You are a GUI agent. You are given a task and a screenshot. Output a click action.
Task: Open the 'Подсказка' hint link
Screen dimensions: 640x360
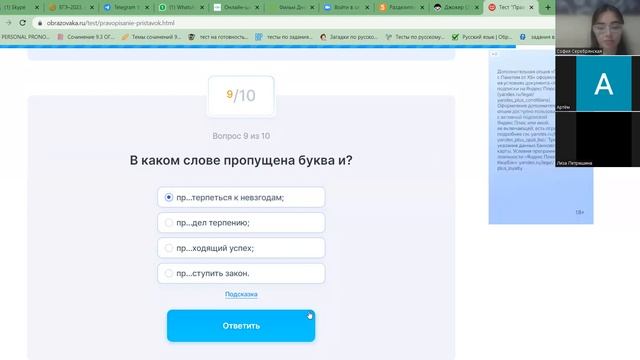point(241,294)
